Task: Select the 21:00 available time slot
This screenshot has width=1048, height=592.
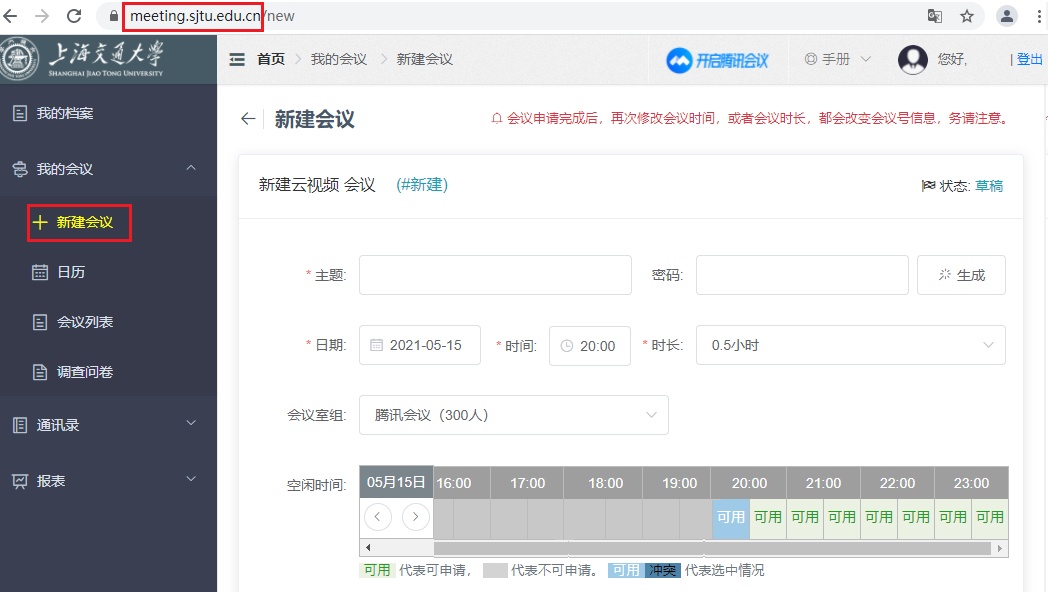Action: (805, 517)
